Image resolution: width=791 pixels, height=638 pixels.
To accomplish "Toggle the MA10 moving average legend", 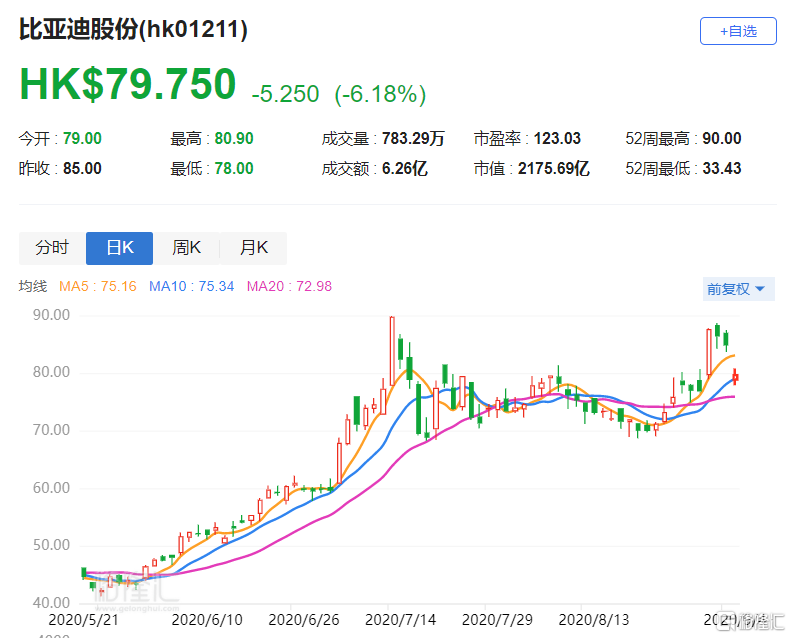I will 191,286.
